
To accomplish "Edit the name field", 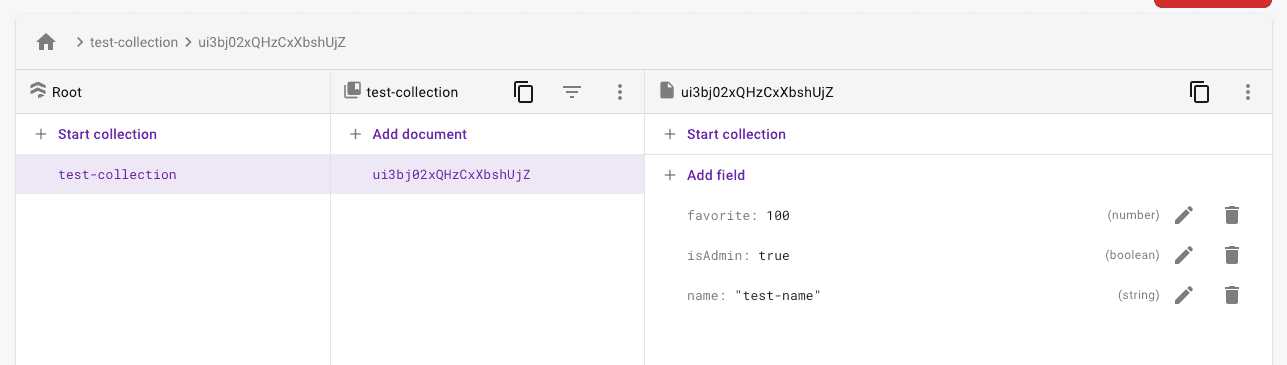I will click(1184, 295).
